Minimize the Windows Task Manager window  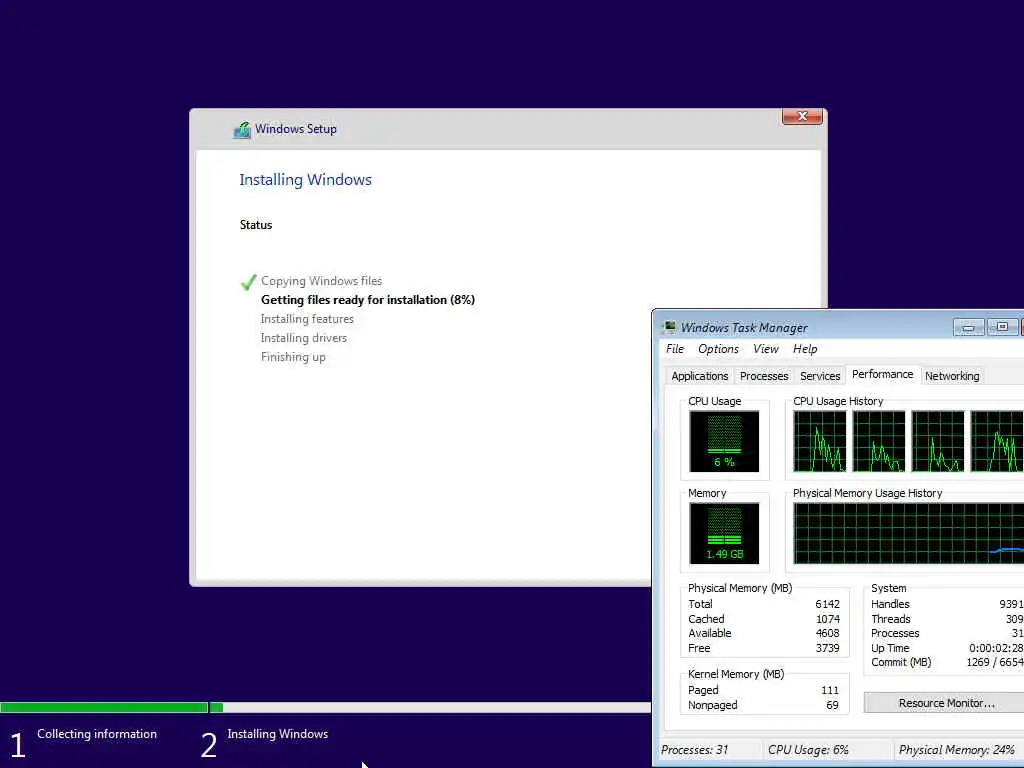(x=968, y=327)
